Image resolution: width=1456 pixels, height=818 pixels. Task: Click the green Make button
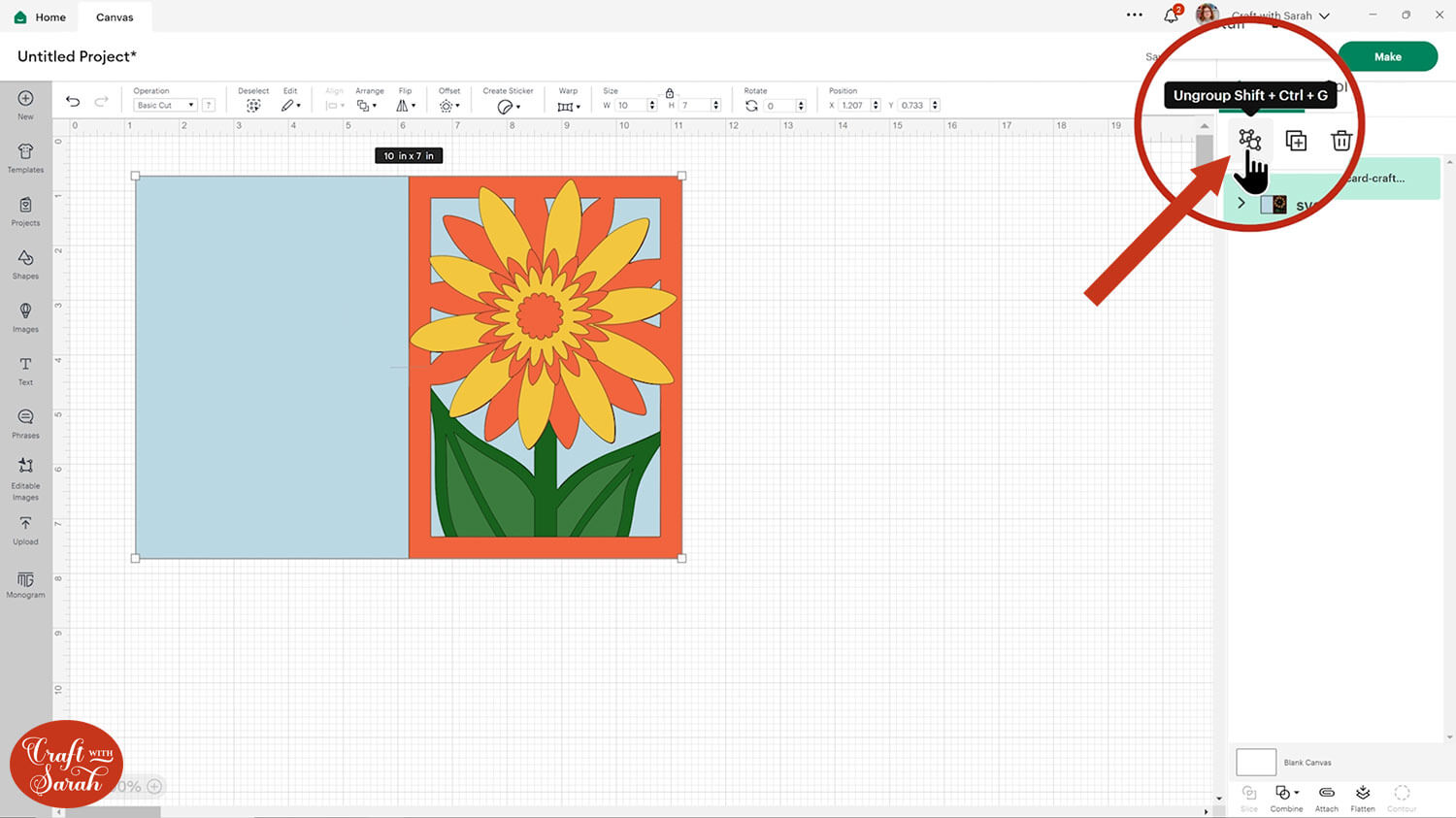tap(1387, 56)
